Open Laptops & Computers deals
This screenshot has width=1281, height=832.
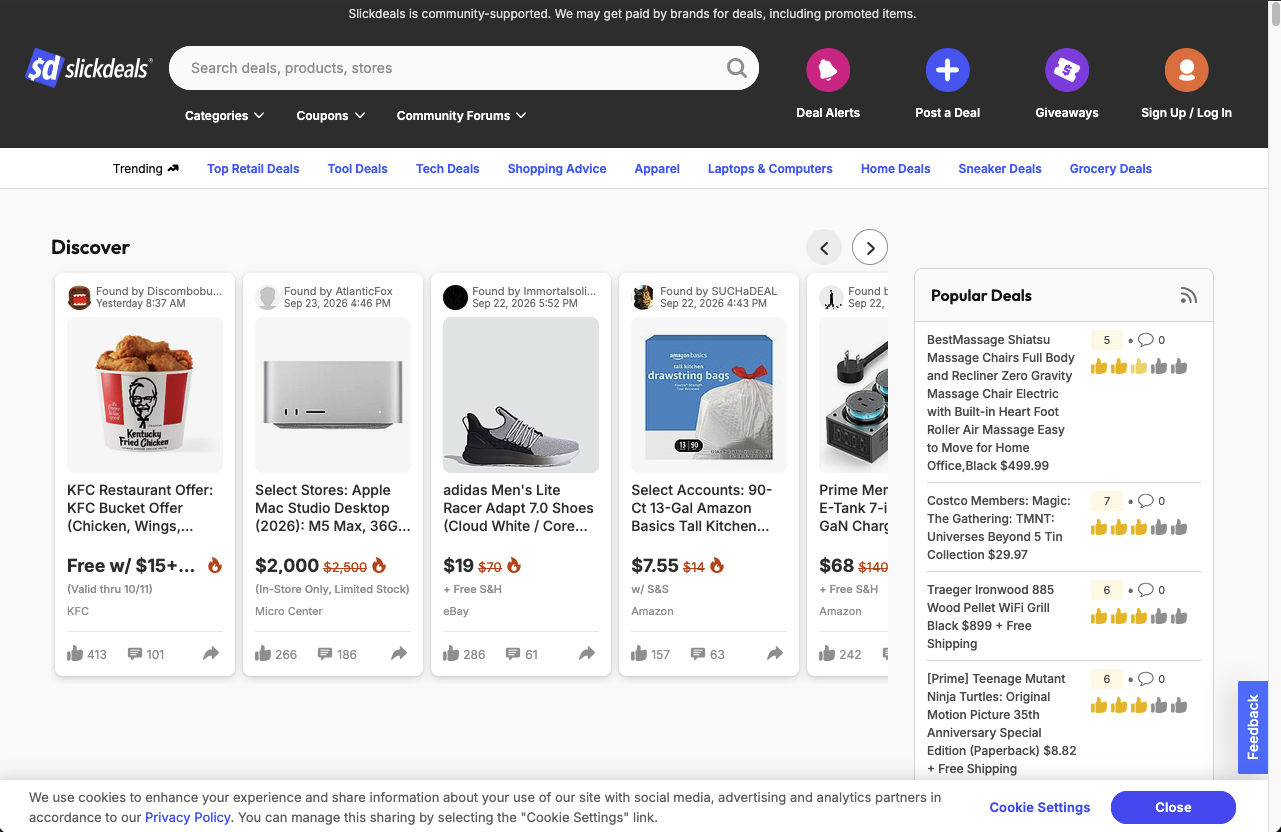pyautogui.click(x=770, y=169)
